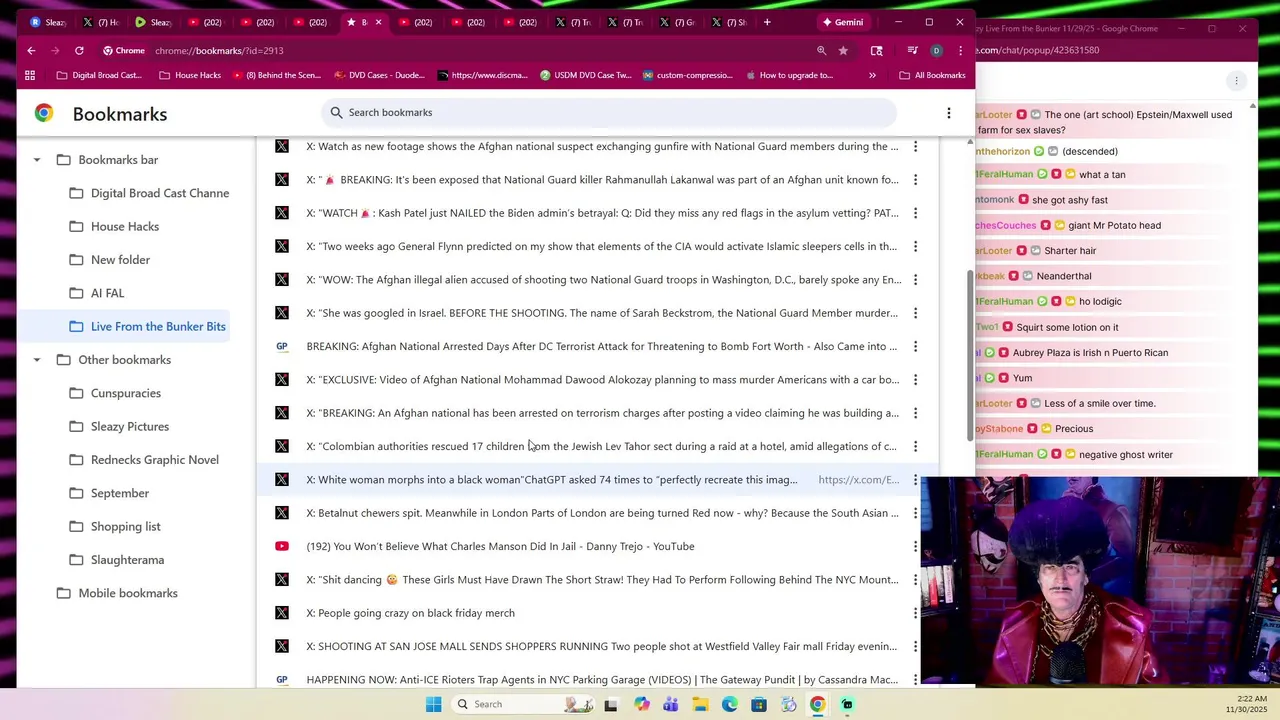
Task: Open more actions for 'Betalnut chewers spit' bookmark
Action: point(915,513)
